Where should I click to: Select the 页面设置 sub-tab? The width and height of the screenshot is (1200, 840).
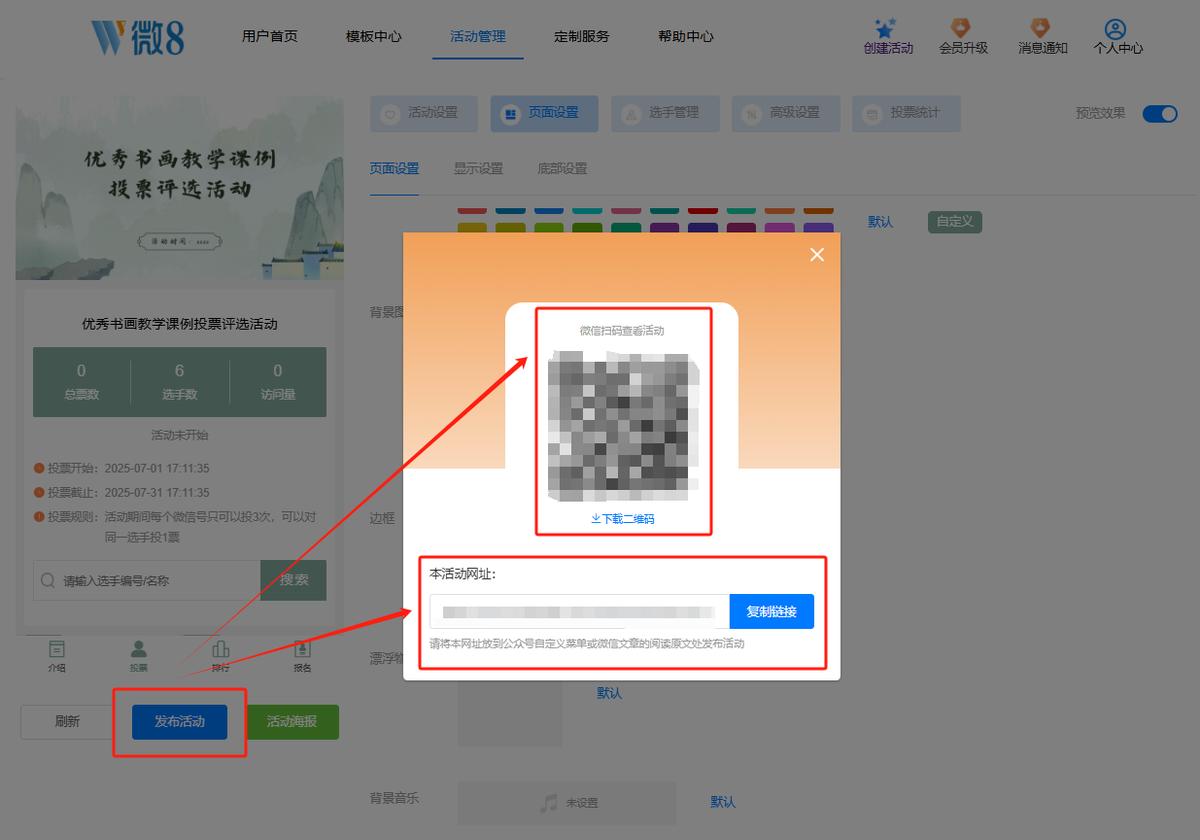pos(394,169)
